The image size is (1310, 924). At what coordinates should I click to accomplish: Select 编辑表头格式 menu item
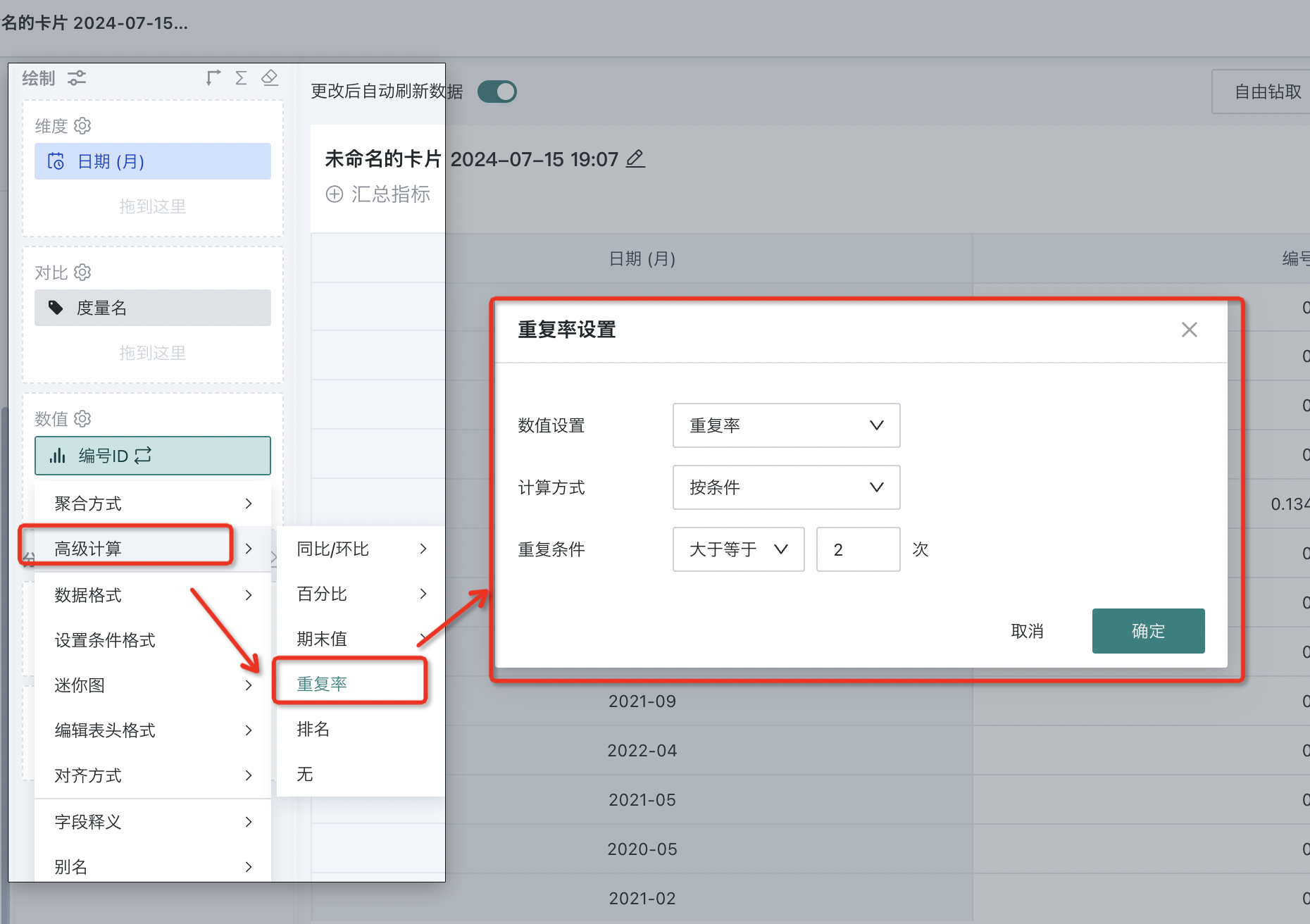(153, 730)
